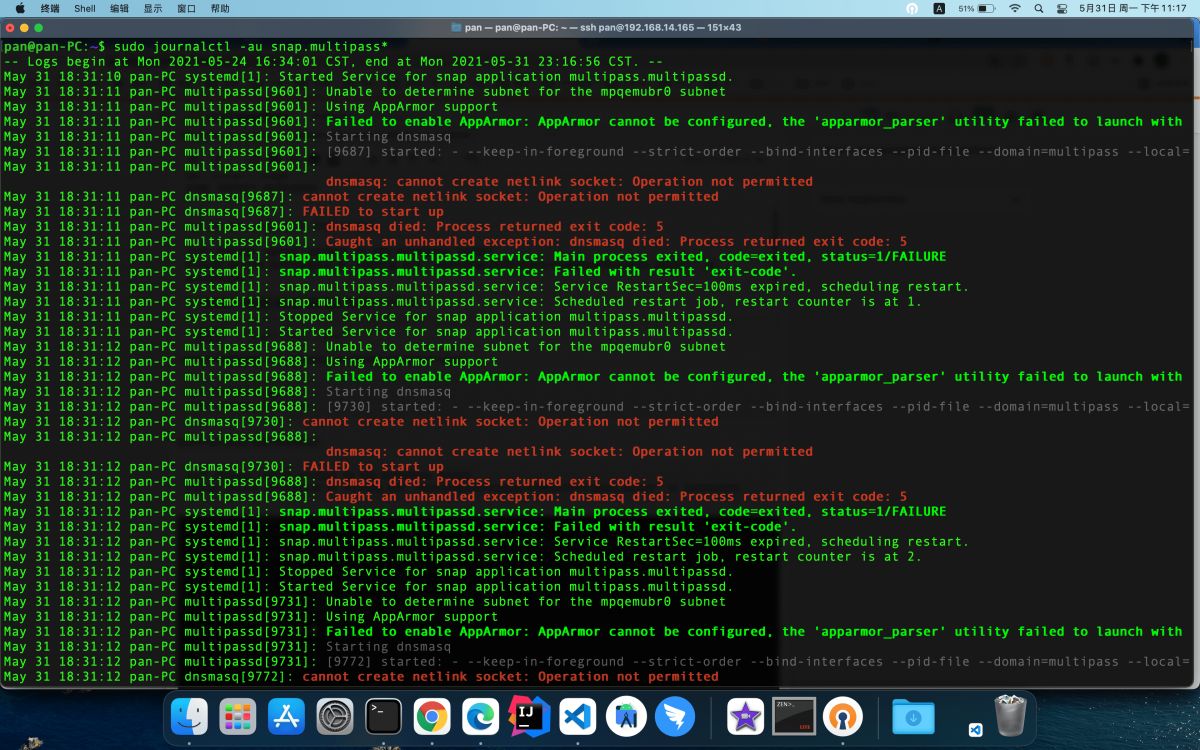This screenshot has width=1200, height=750.
Task: Click the small VS Code file icon on desktop
Action: [x=976, y=729]
